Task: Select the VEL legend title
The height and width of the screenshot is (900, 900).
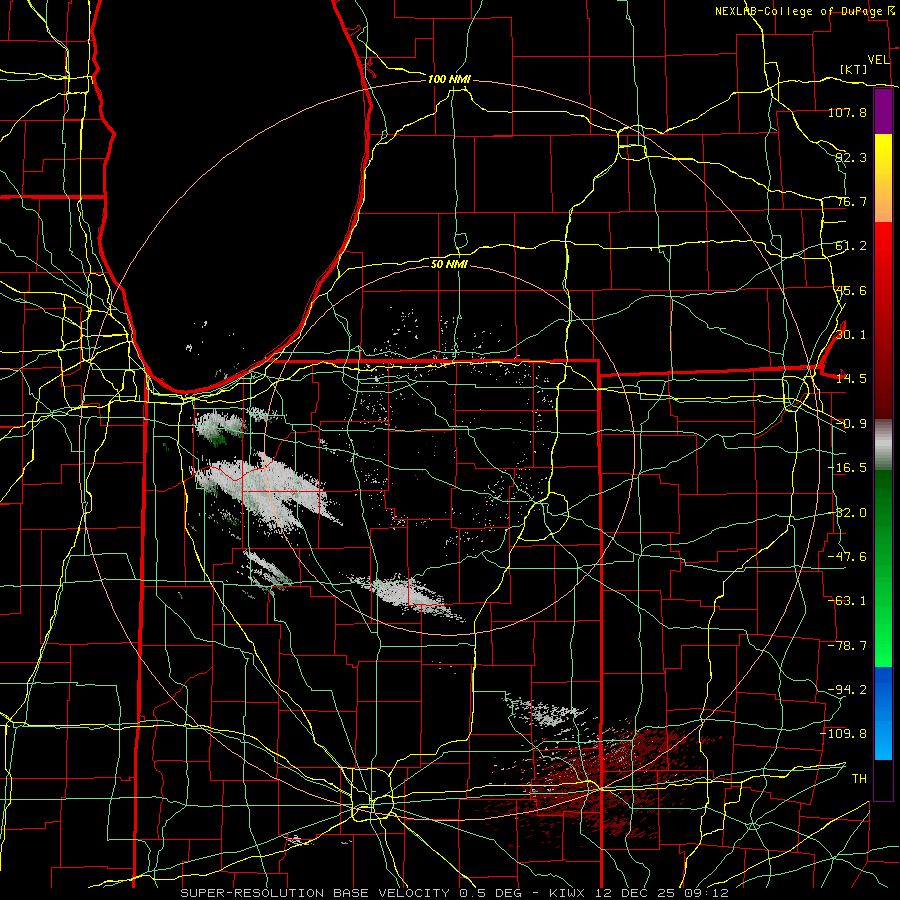Action: coord(879,60)
